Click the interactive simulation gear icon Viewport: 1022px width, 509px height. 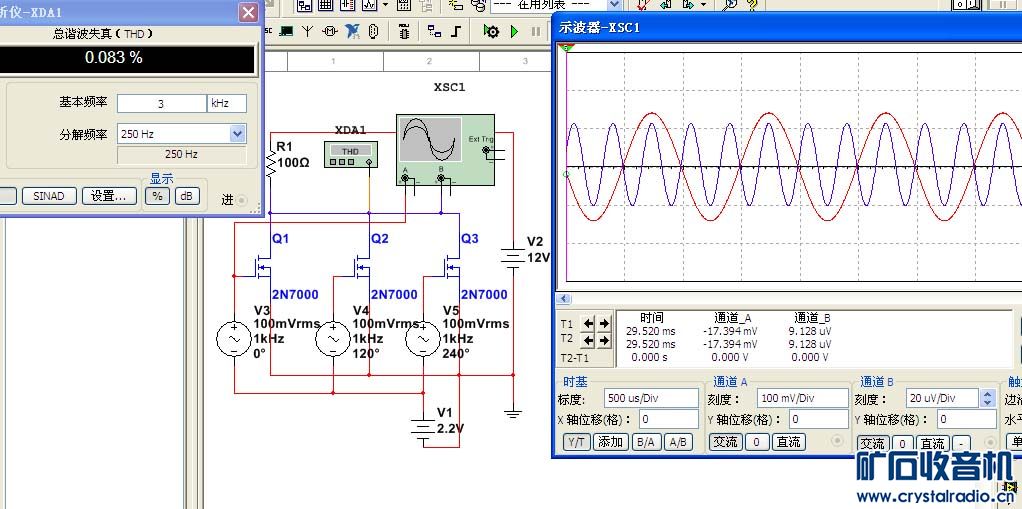(491, 31)
